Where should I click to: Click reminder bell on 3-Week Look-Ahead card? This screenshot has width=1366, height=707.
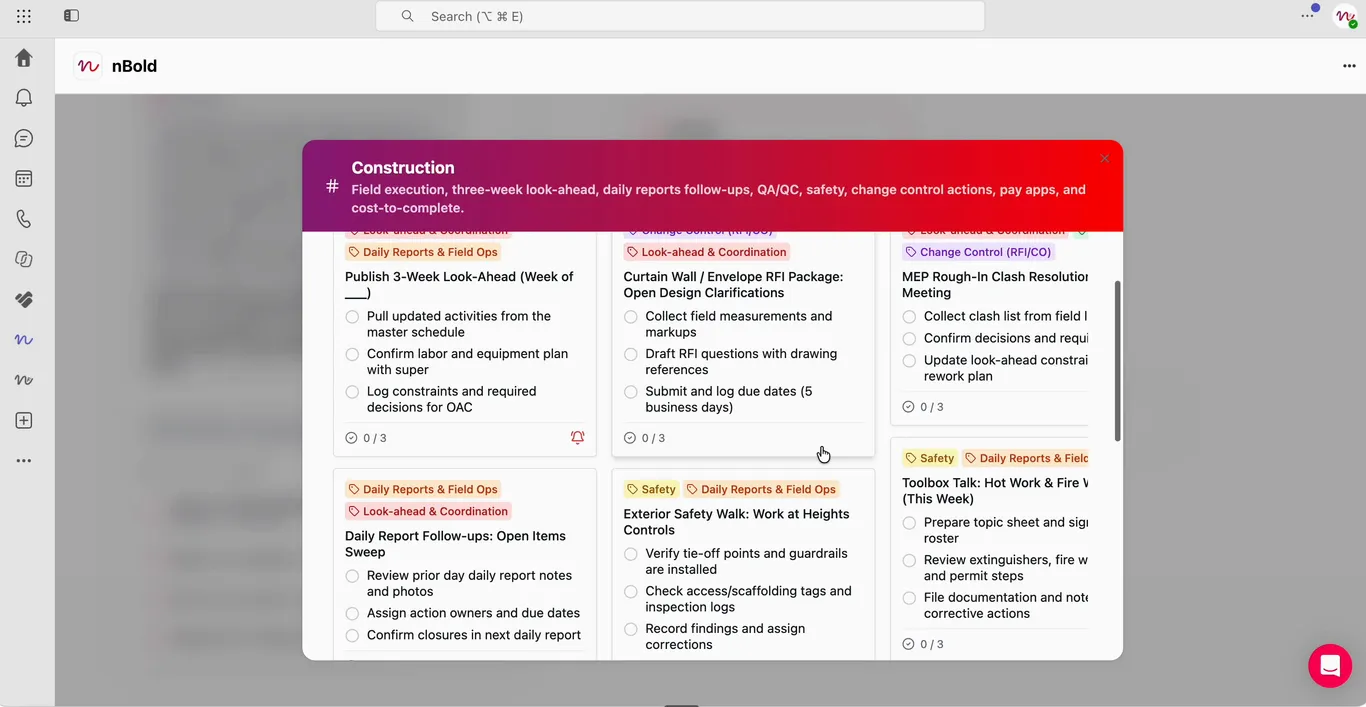pos(577,437)
